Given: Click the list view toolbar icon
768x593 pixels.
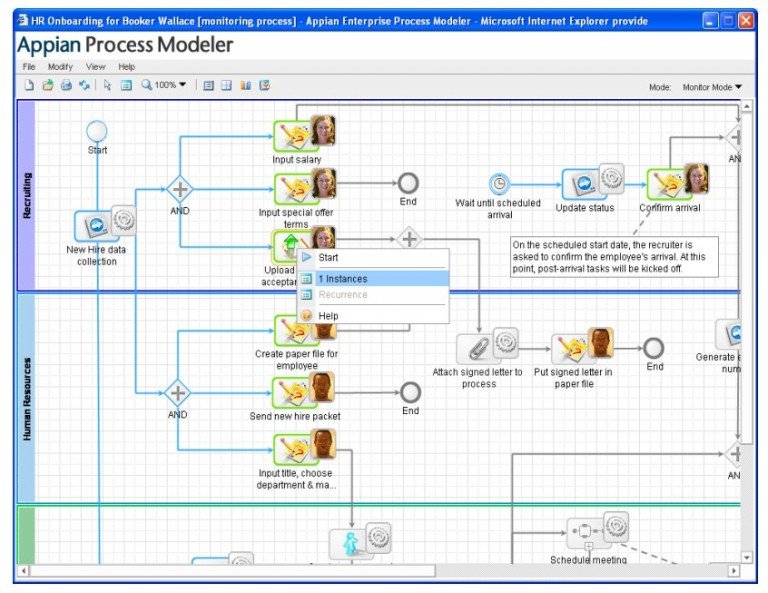Looking at the screenshot, I should (209, 86).
